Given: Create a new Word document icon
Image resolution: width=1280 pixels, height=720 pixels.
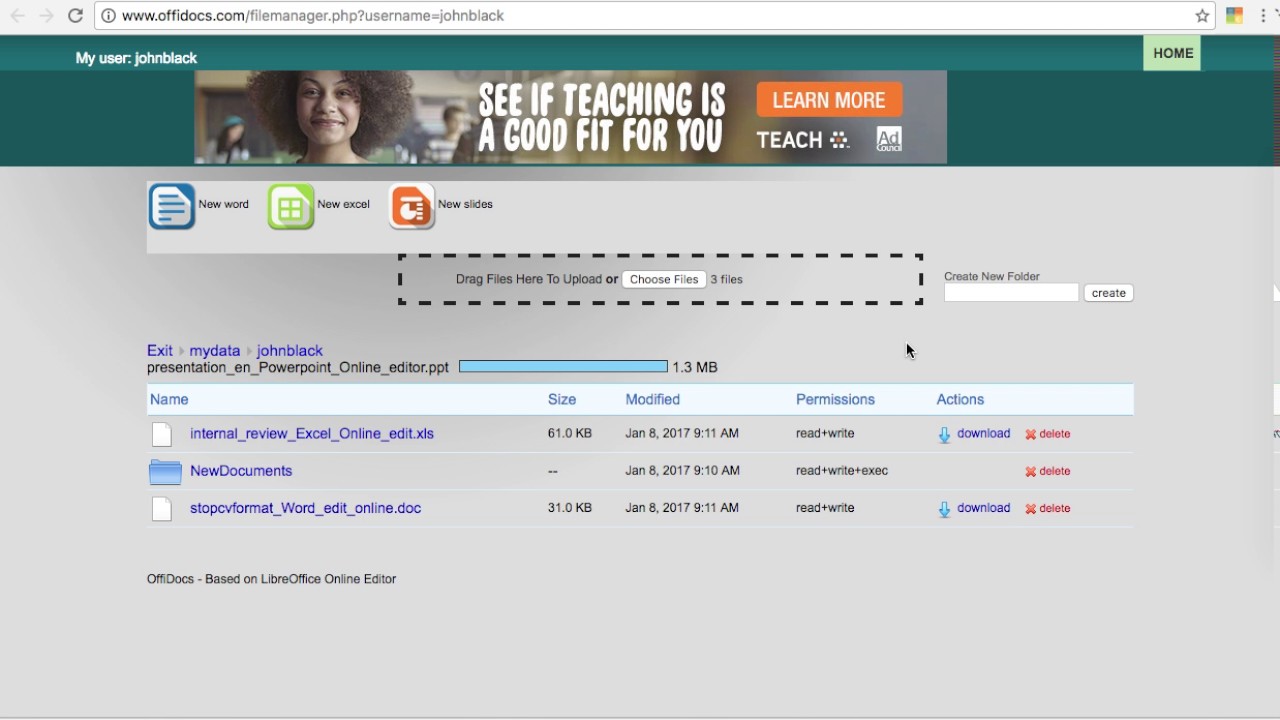Looking at the screenshot, I should (172, 207).
